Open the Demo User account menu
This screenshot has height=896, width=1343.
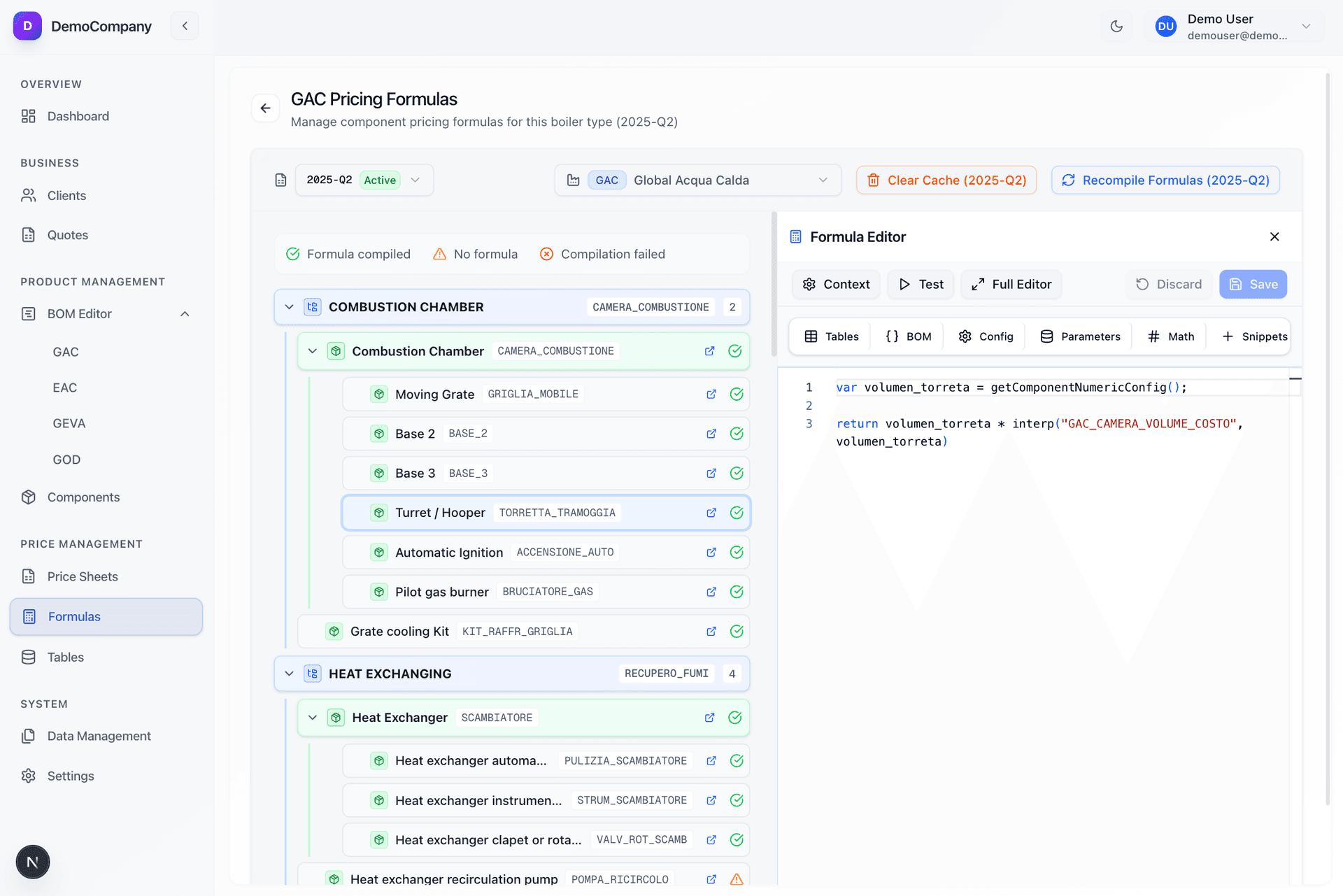(1234, 27)
